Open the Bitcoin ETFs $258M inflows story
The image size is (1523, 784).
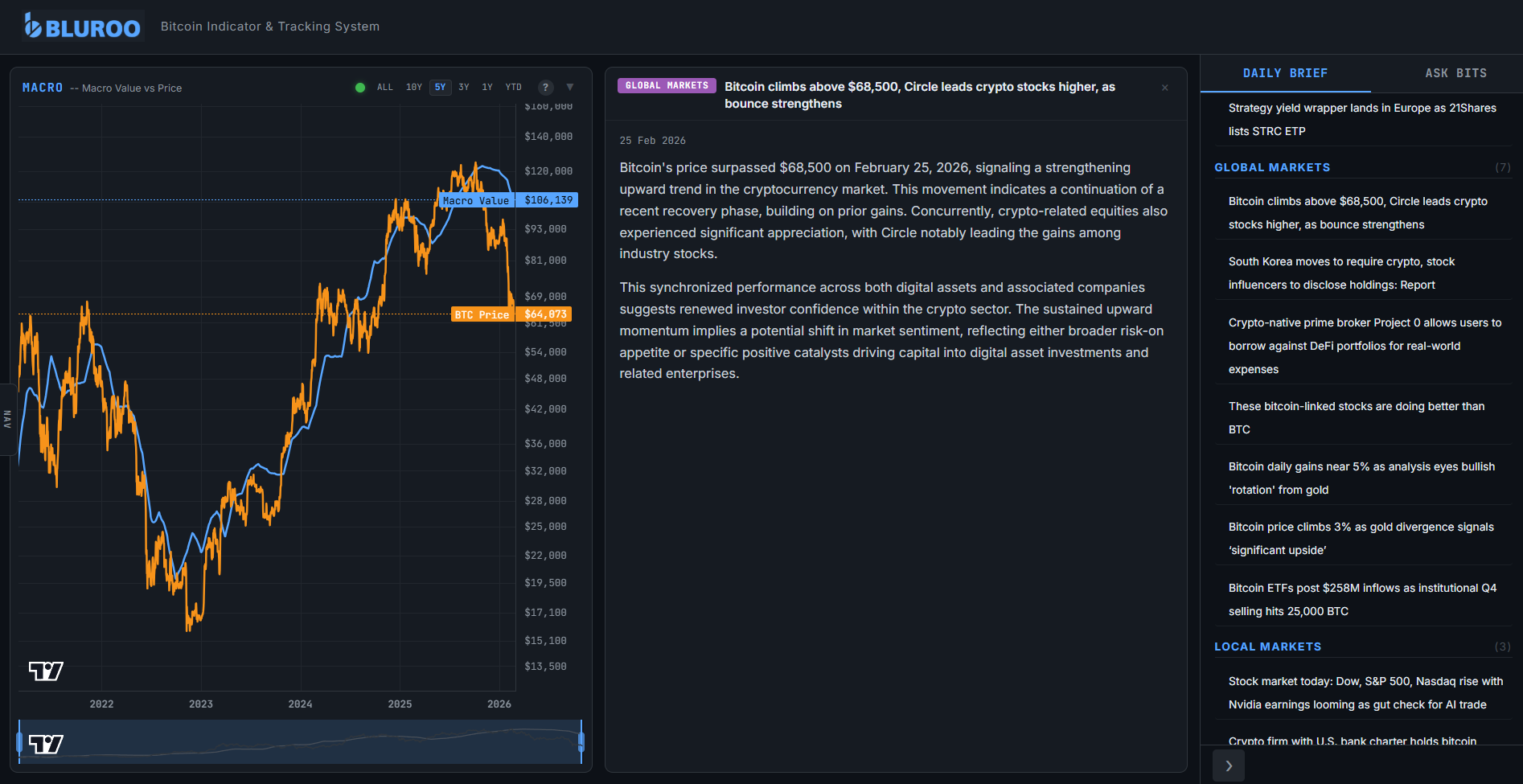(x=1362, y=599)
